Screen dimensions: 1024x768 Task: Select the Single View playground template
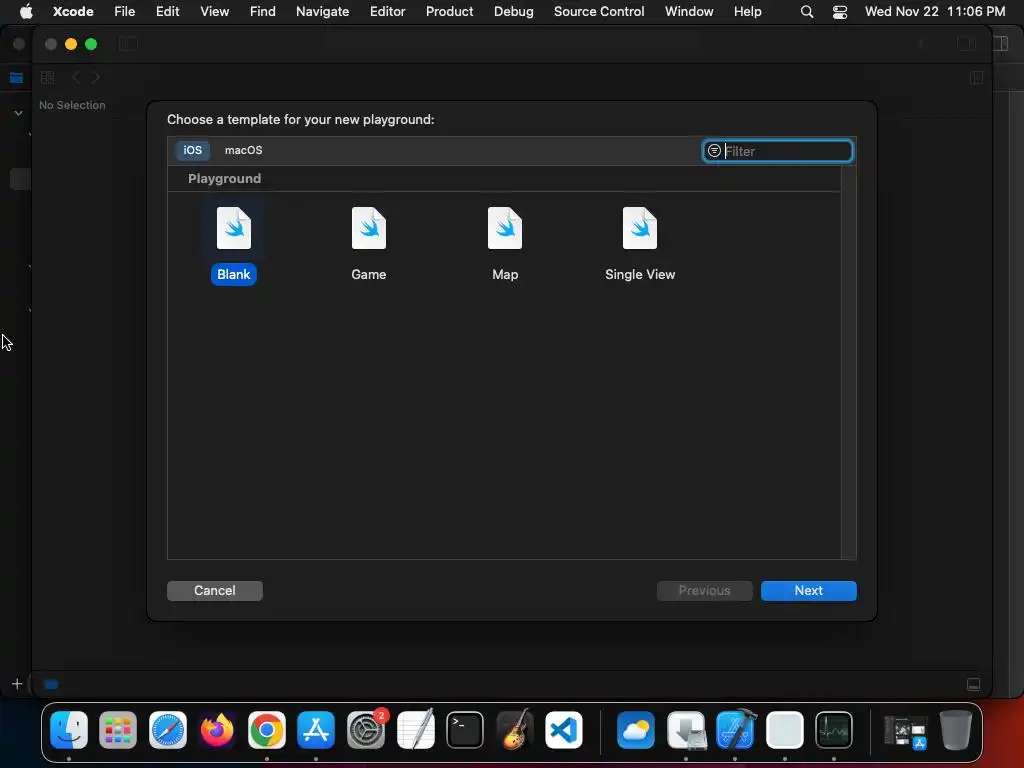tap(640, 245)
